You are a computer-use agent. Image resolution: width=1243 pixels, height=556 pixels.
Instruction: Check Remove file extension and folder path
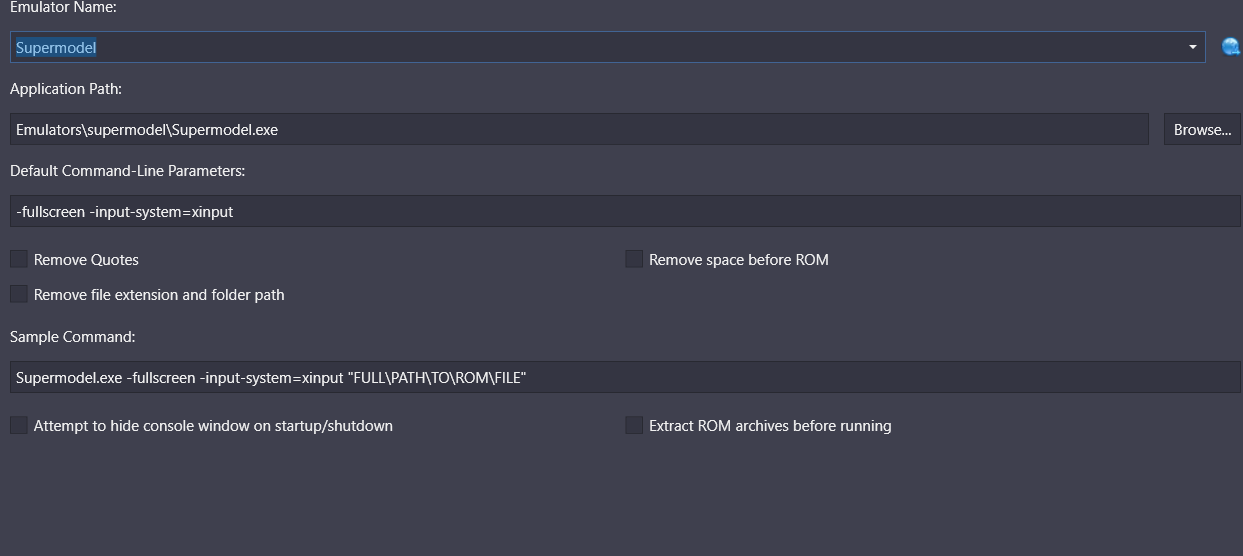coord(19,294)
